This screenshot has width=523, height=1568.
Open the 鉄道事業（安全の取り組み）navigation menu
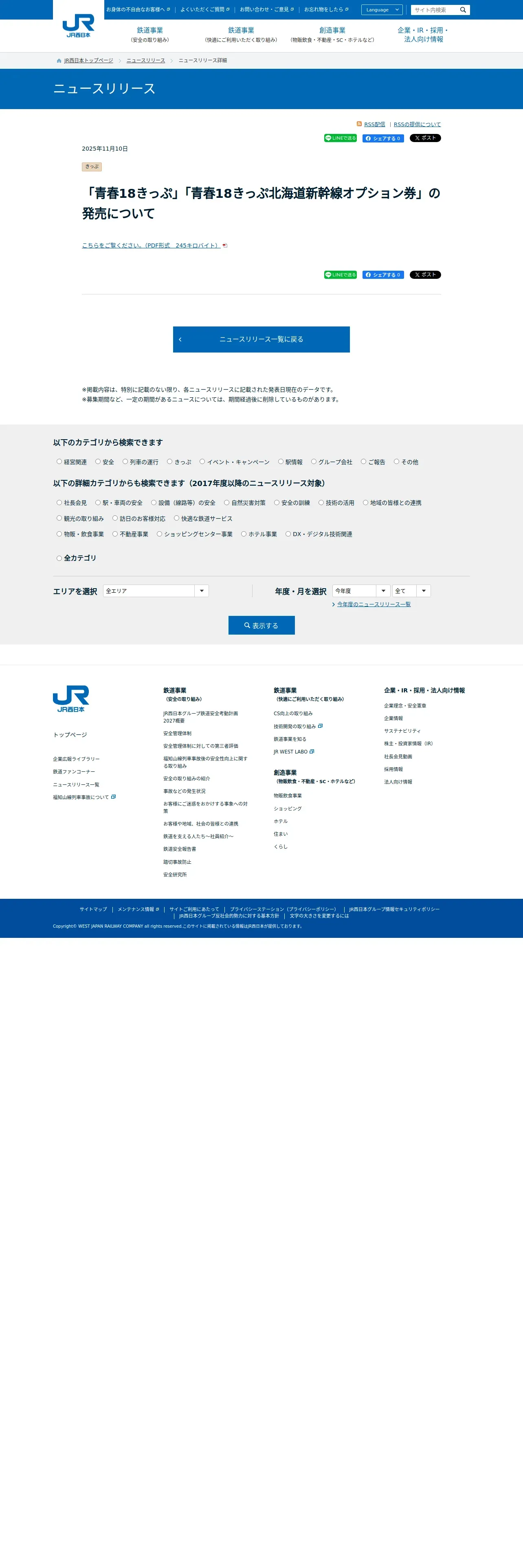point(150,35)
